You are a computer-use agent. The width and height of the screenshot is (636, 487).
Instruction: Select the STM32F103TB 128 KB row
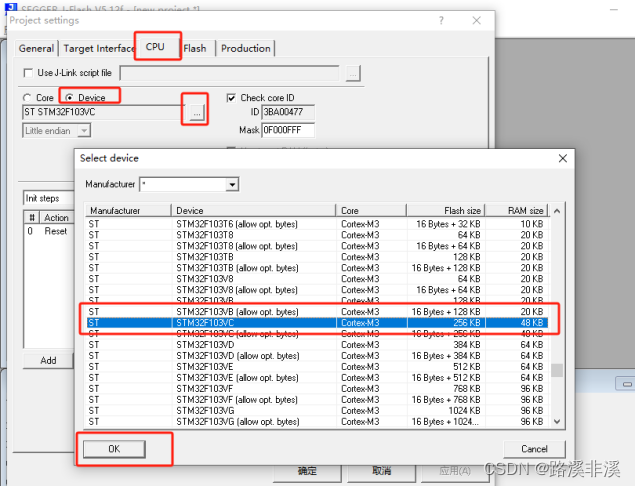pyautogui.click(x=317, y=257)
